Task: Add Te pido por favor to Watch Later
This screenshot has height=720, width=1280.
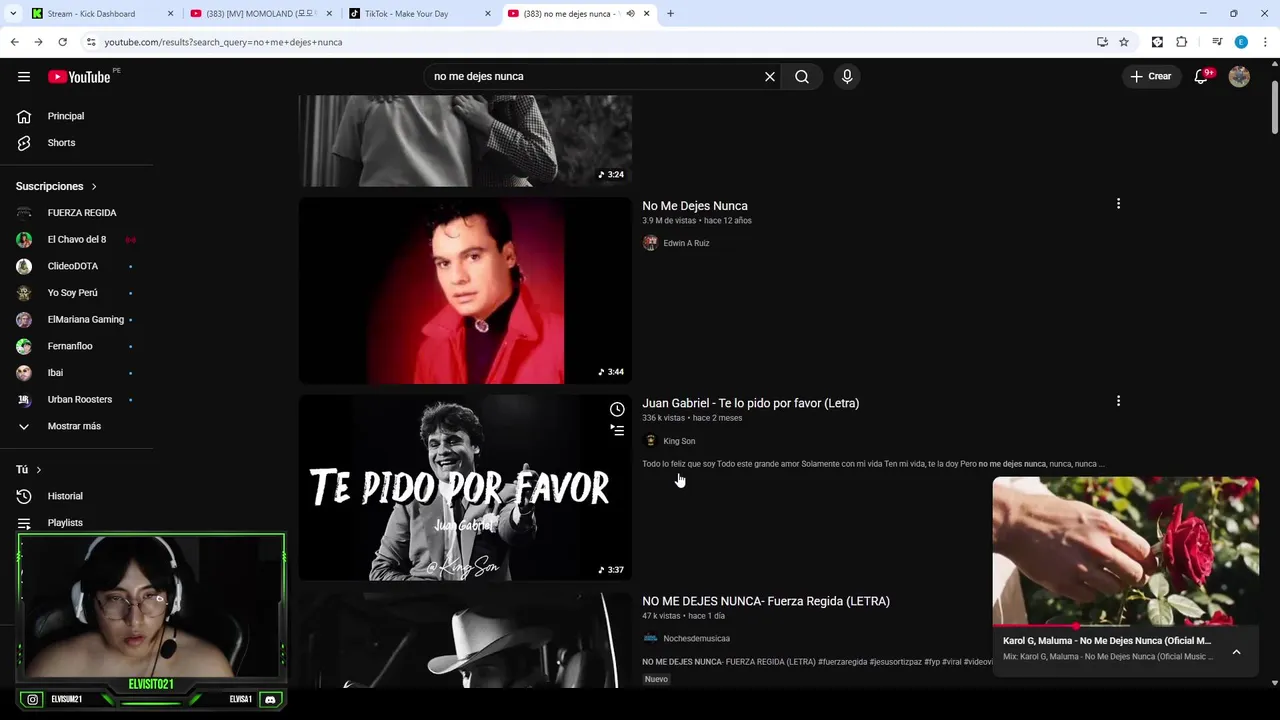Action: pos(617,409)
